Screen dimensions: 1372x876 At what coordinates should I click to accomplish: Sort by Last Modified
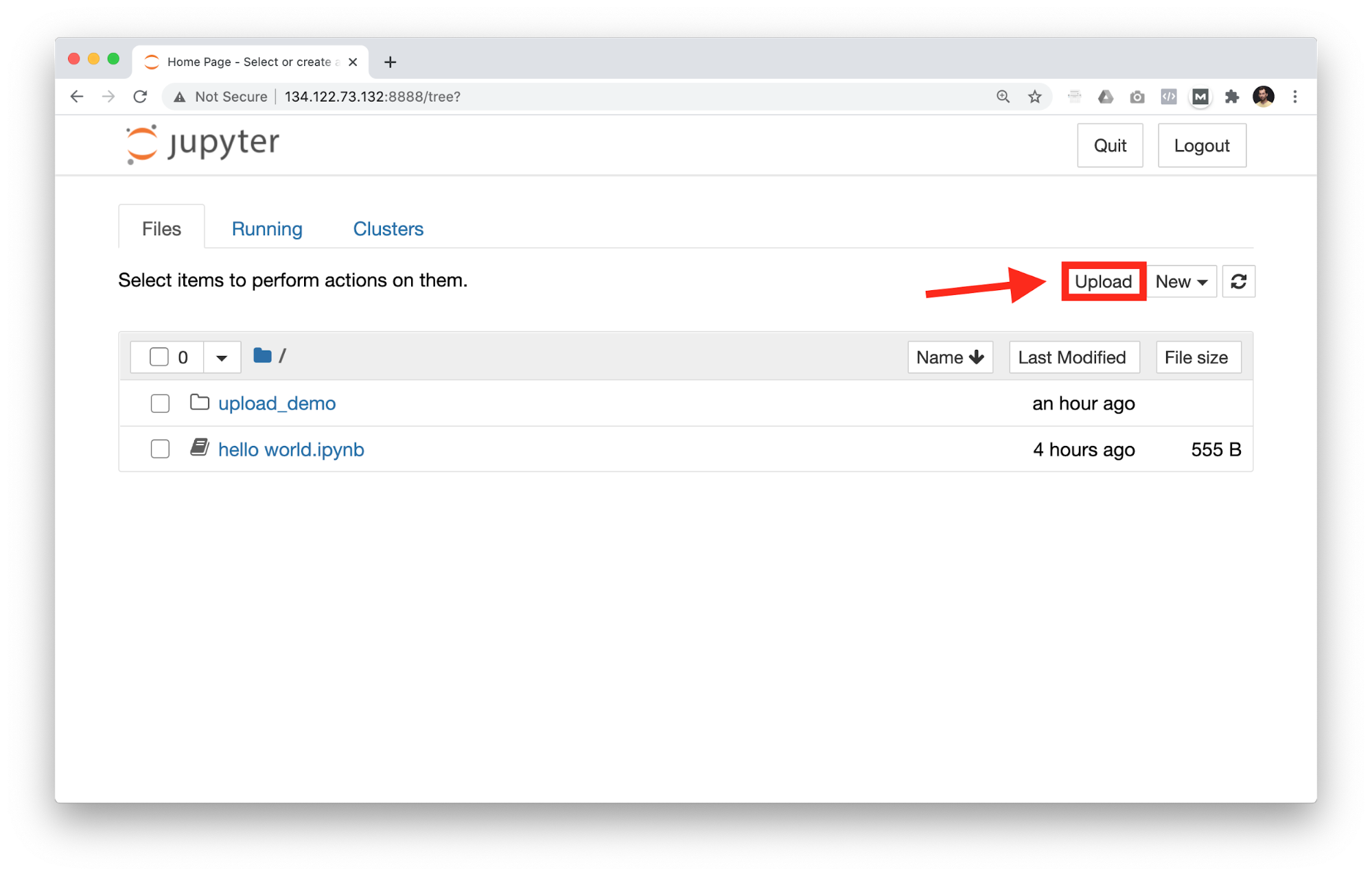[1073, 357]
